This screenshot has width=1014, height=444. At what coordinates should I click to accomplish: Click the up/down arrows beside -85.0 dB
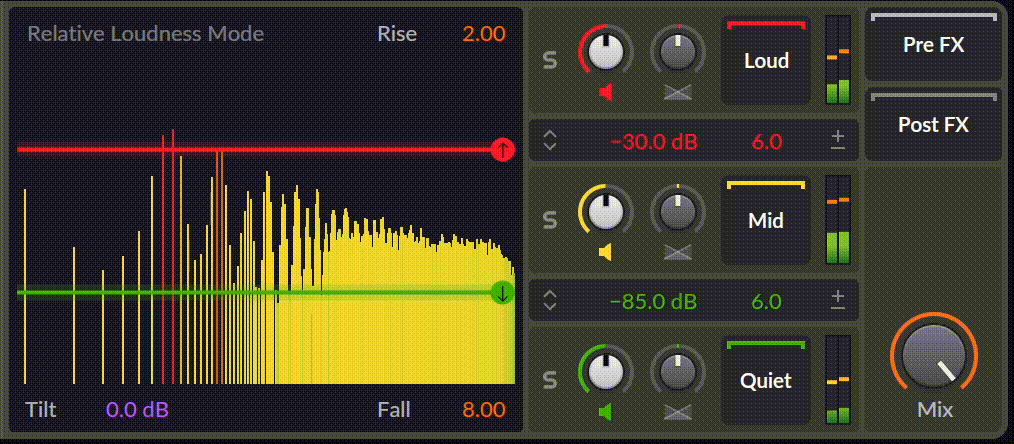coord(550,301)
